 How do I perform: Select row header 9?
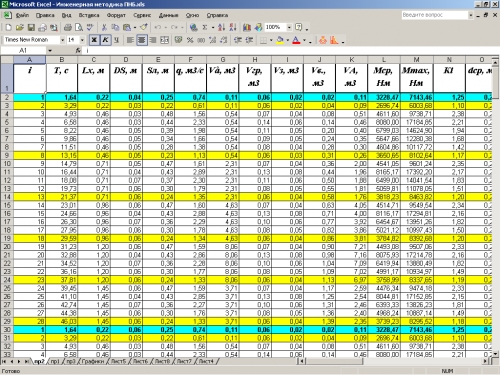point(7,155)
